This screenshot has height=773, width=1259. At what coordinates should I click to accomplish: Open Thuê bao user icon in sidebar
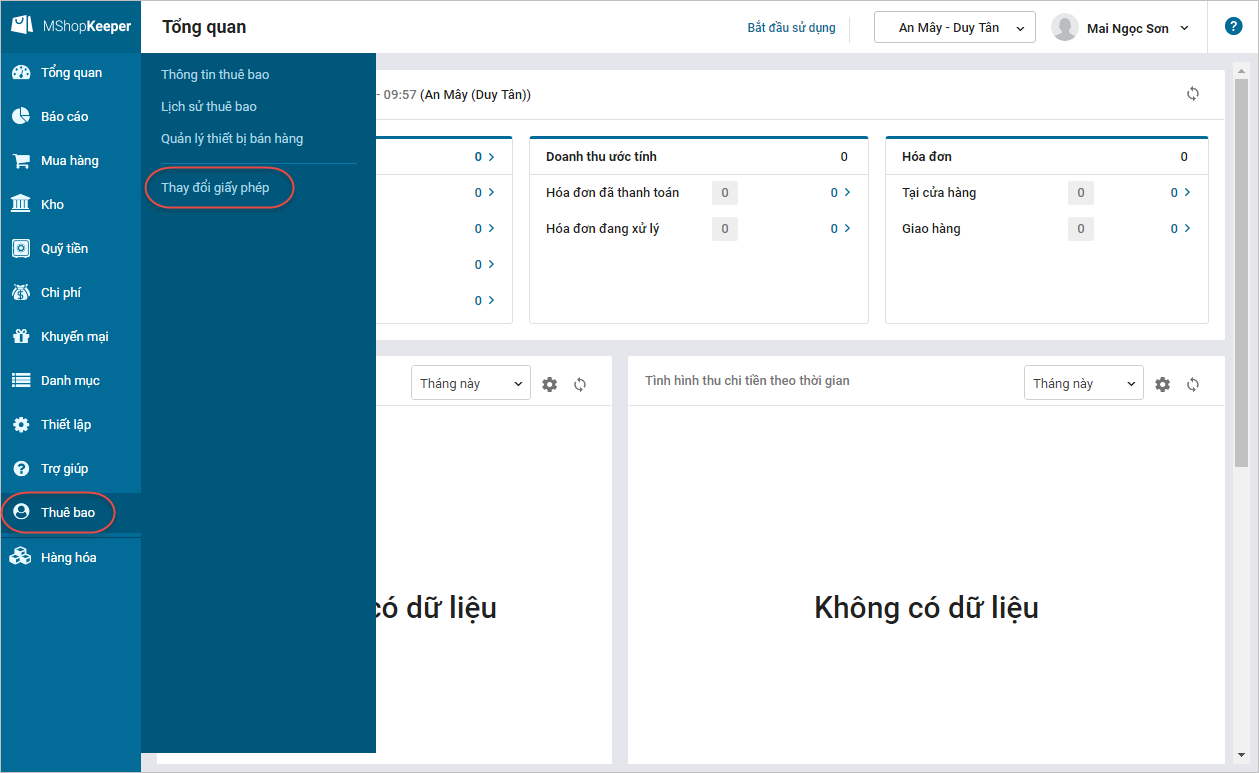point(21,513)
